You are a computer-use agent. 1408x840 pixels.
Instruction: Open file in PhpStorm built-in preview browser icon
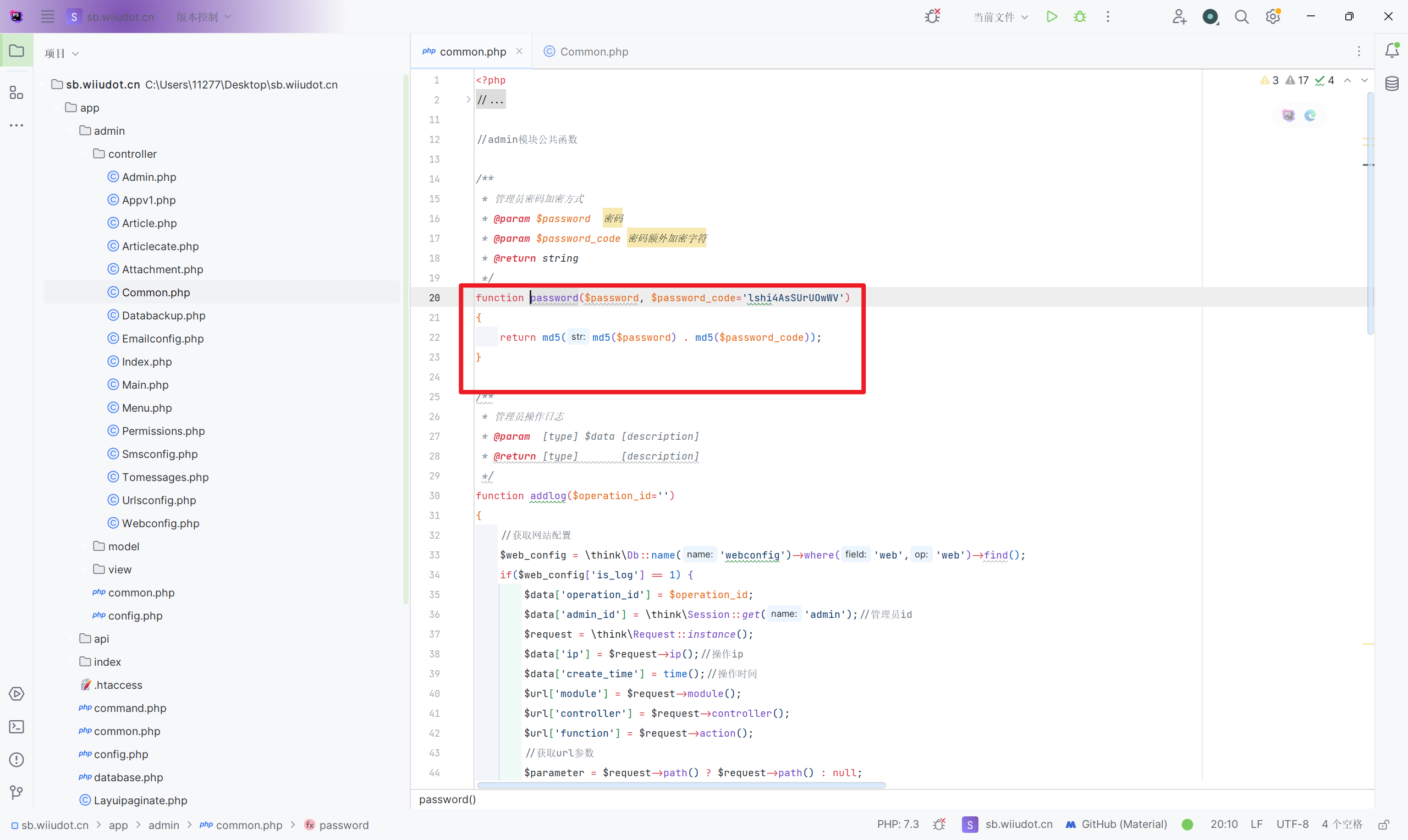1289,115
